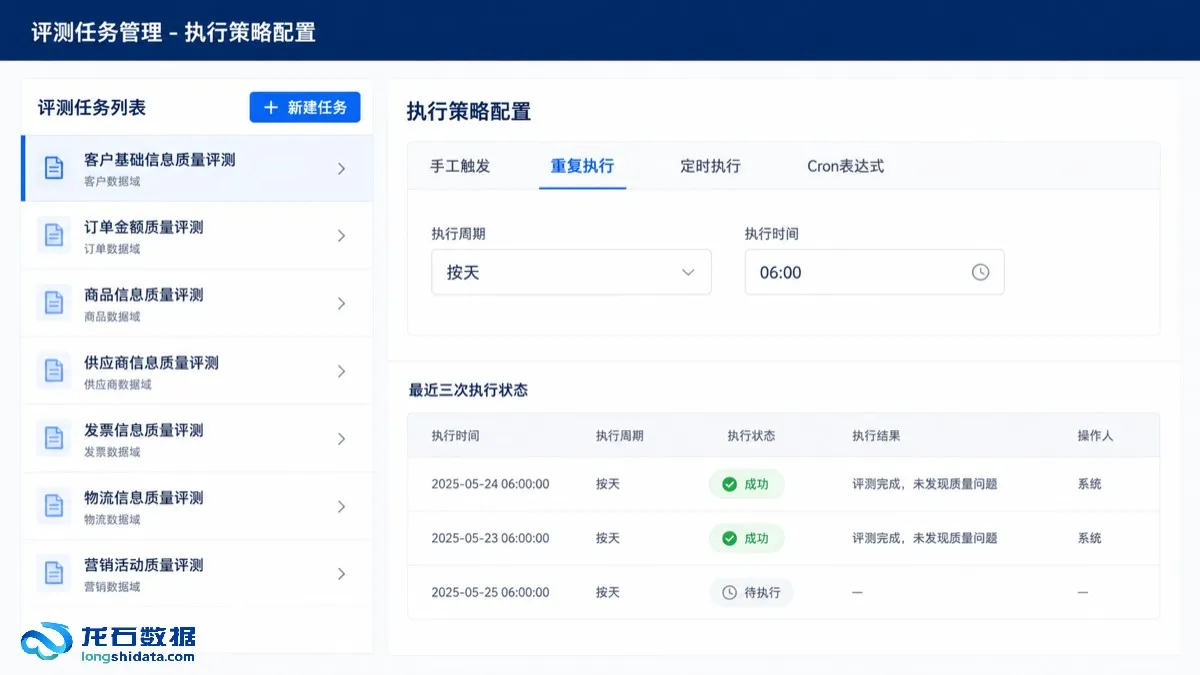The height and width of the screenshot is (675, 1200).
Task: Select the 发票信息质量评测 task
Action: coord(197,438)
